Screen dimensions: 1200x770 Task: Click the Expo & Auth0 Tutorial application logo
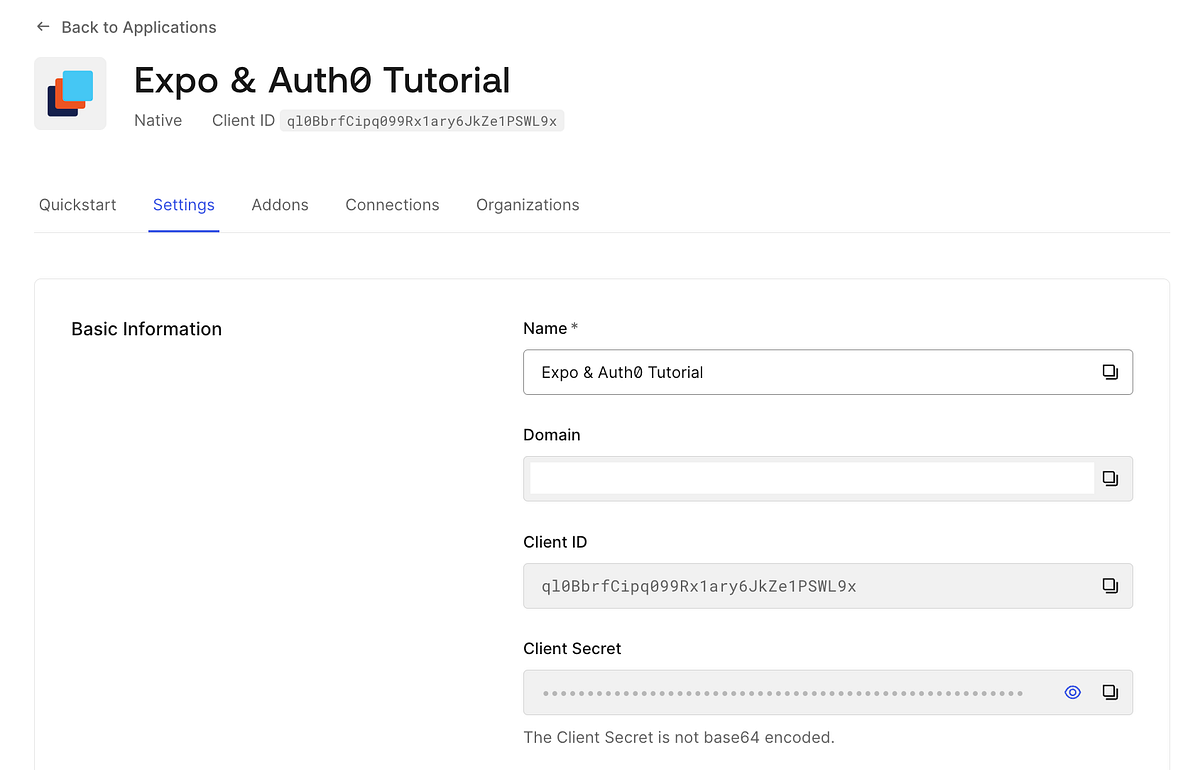click(x=70, y=93)
